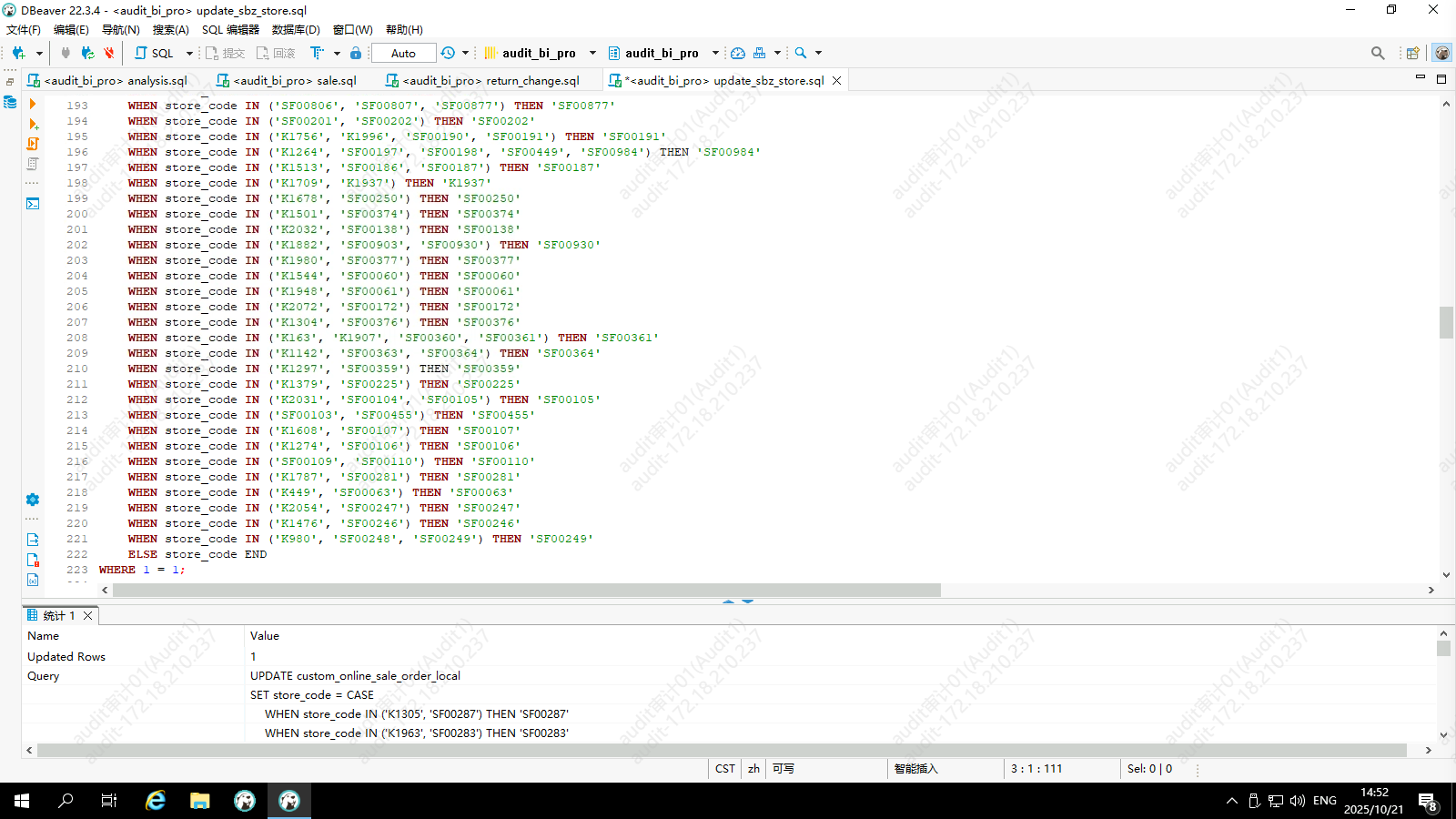Screen dimensions: 1456x819
Task: Expand the active connection audit_bi_pro dropdown
Action: point(592,53)
